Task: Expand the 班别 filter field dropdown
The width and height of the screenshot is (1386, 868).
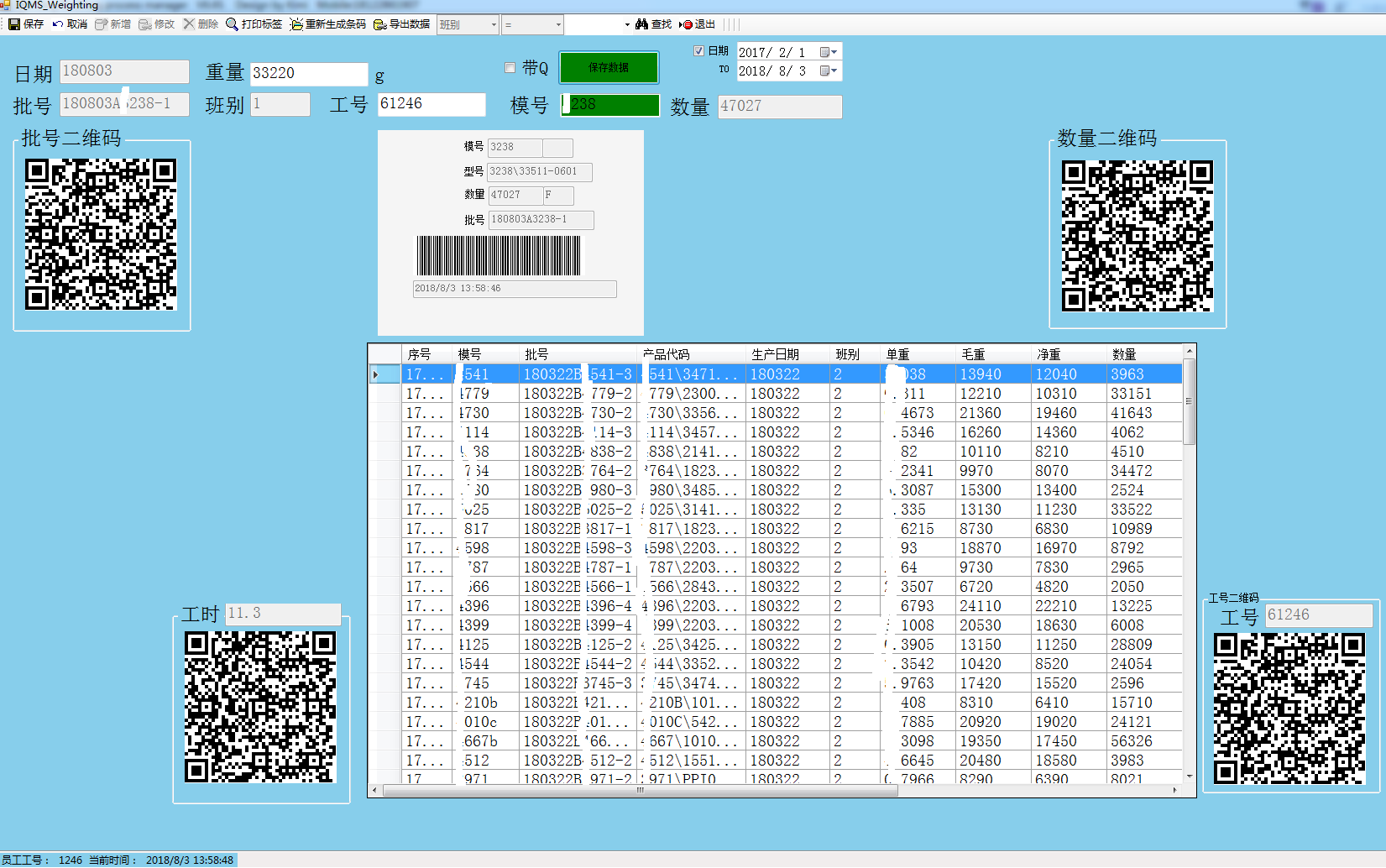Action: point(494,24)
